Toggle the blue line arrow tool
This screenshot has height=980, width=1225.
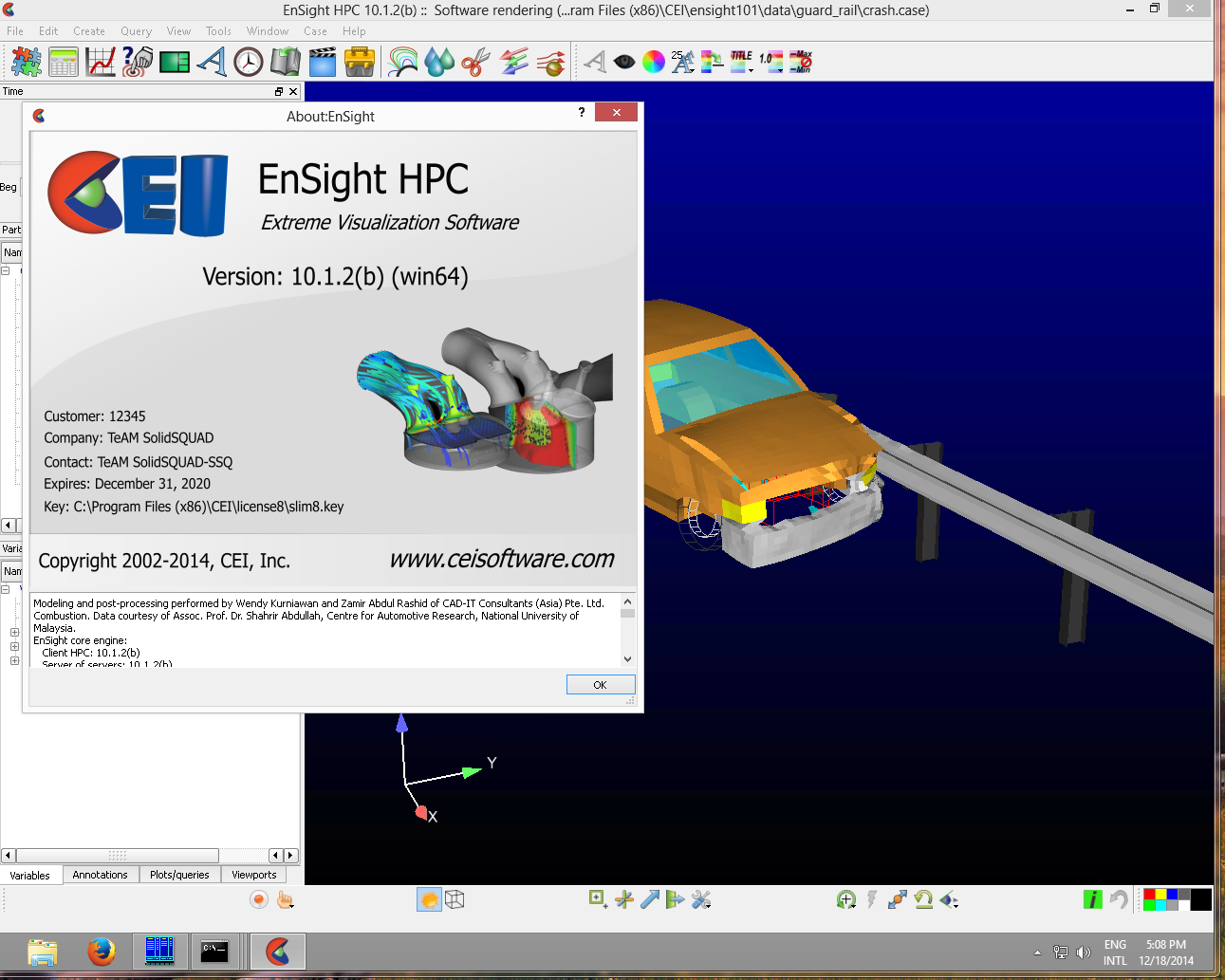click(650, 899)
